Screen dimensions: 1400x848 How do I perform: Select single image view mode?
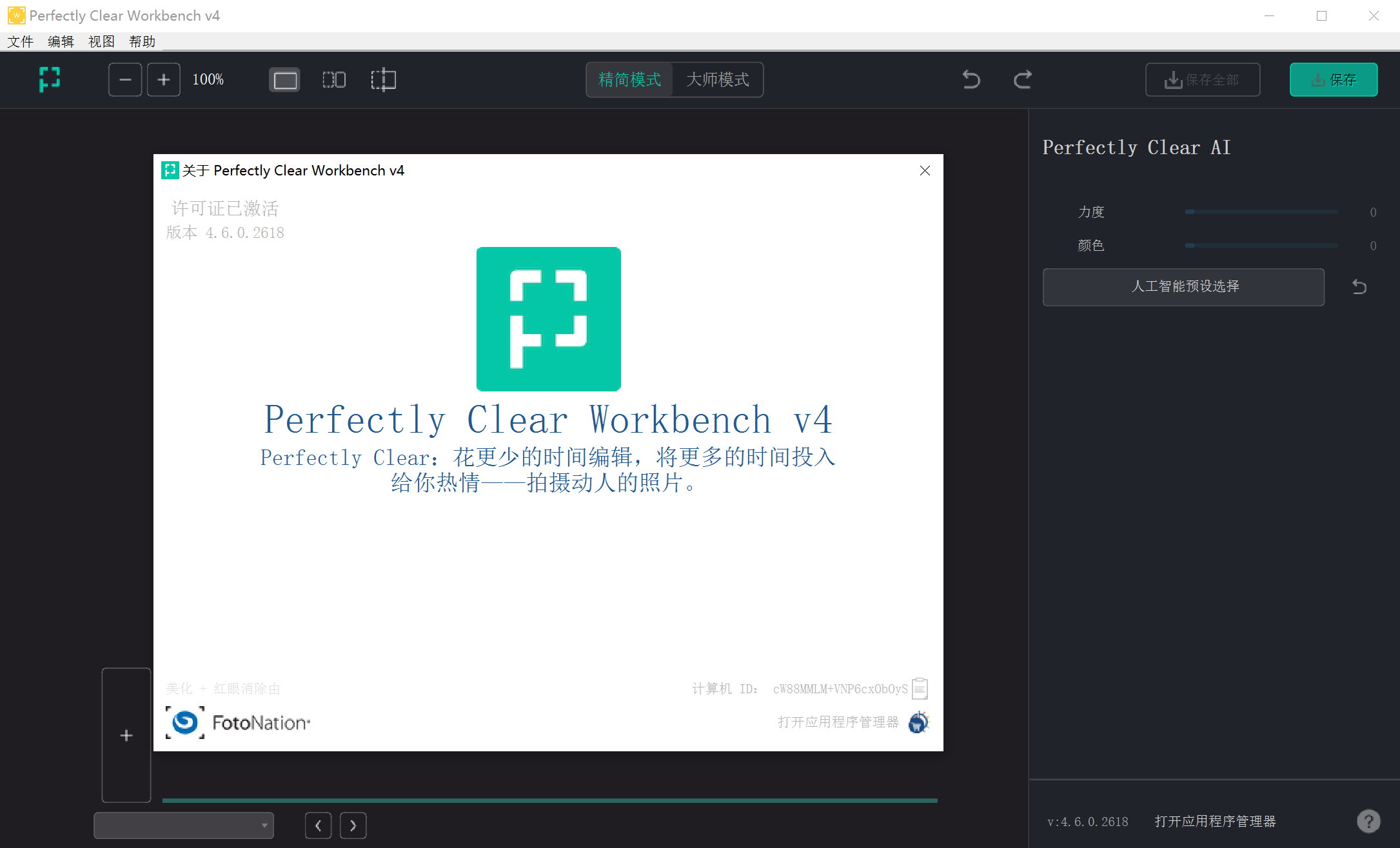tap(284, 80)
